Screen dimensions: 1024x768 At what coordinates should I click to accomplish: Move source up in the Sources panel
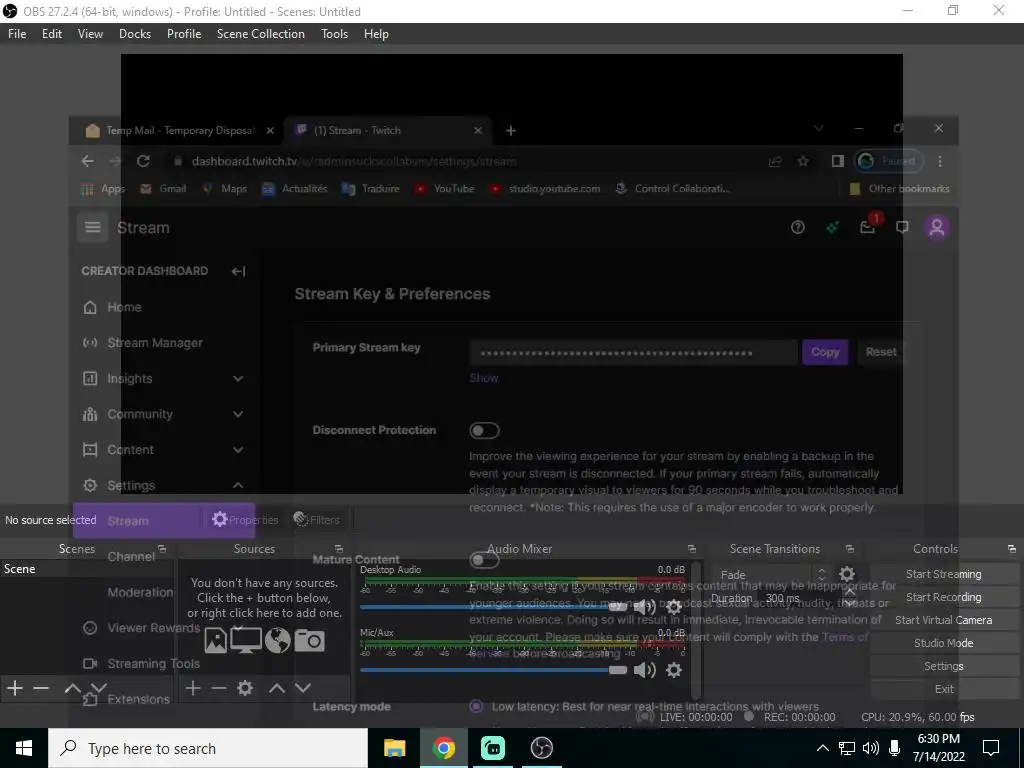click(x=277, y=688)
